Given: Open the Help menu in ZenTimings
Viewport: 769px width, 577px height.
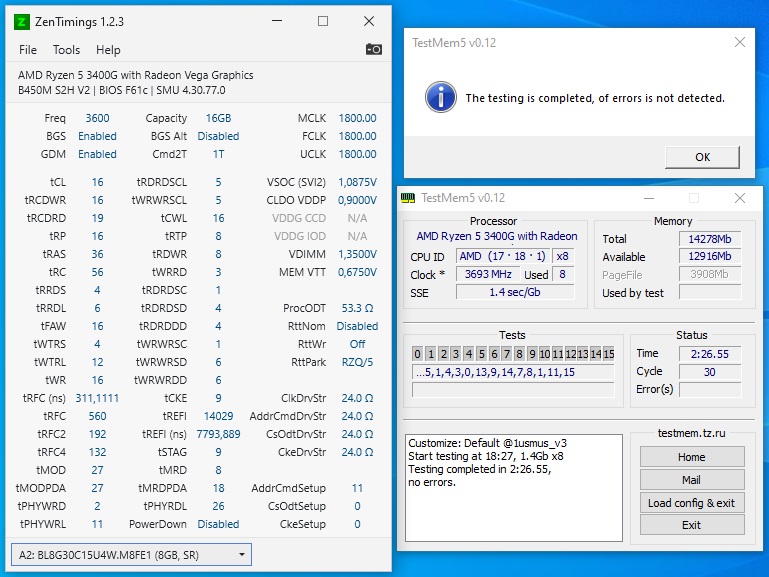Looking at the screenshot, I should [x=108, y=50].
